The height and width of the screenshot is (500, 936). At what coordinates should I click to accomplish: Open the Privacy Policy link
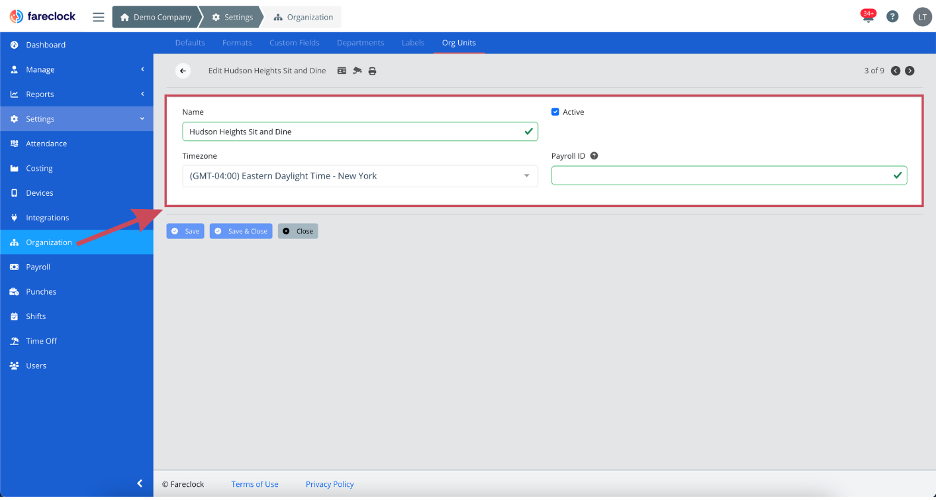click(x=330, y=484)
